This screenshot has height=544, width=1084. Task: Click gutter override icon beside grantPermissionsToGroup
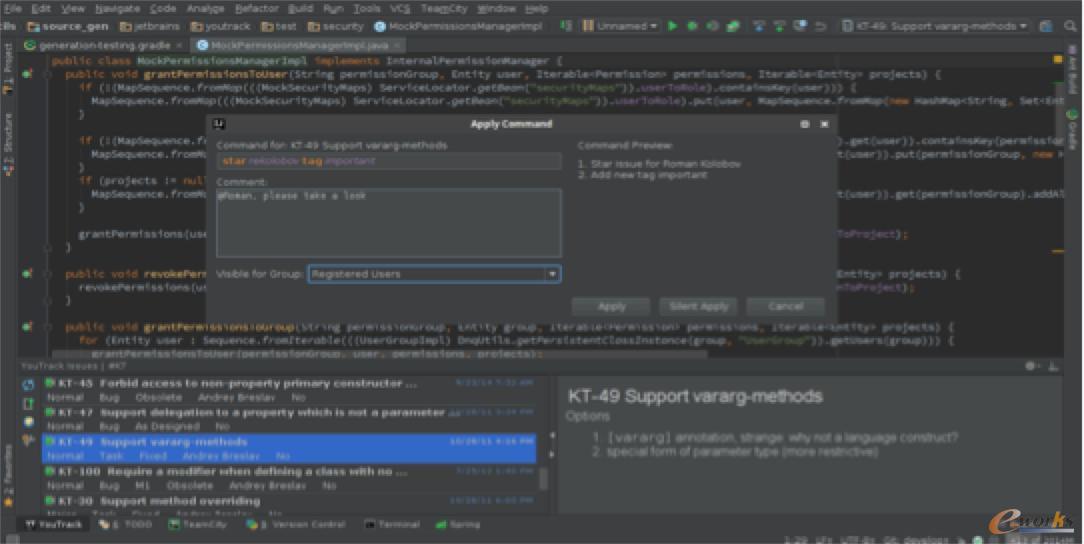pyautogui.click(x=28, y=327)
